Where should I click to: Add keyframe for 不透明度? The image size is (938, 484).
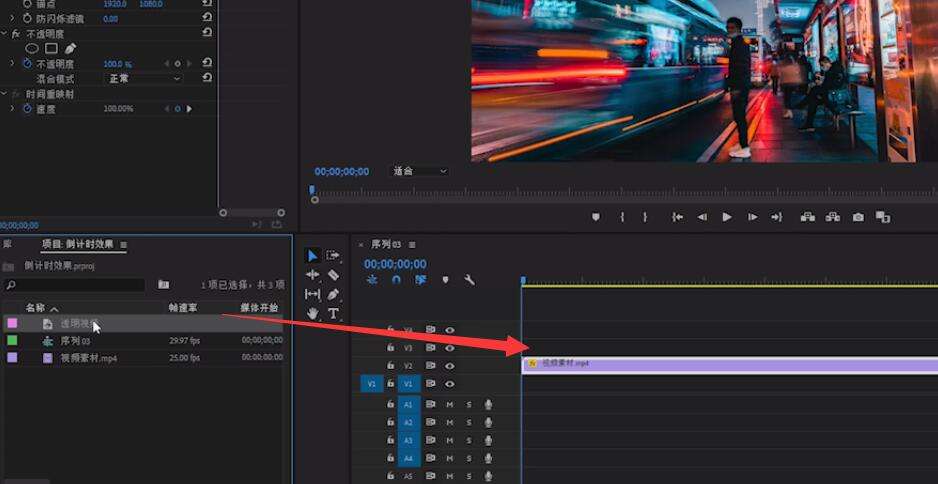click(x=177, y=63)
